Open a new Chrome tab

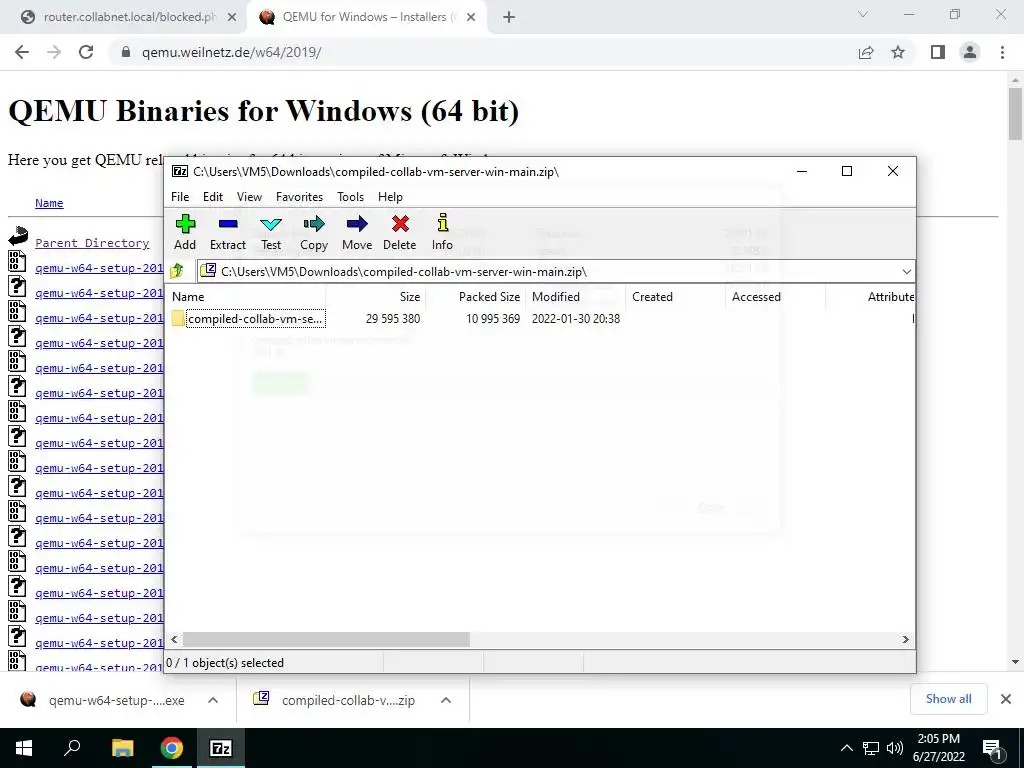tap(509, 17)
